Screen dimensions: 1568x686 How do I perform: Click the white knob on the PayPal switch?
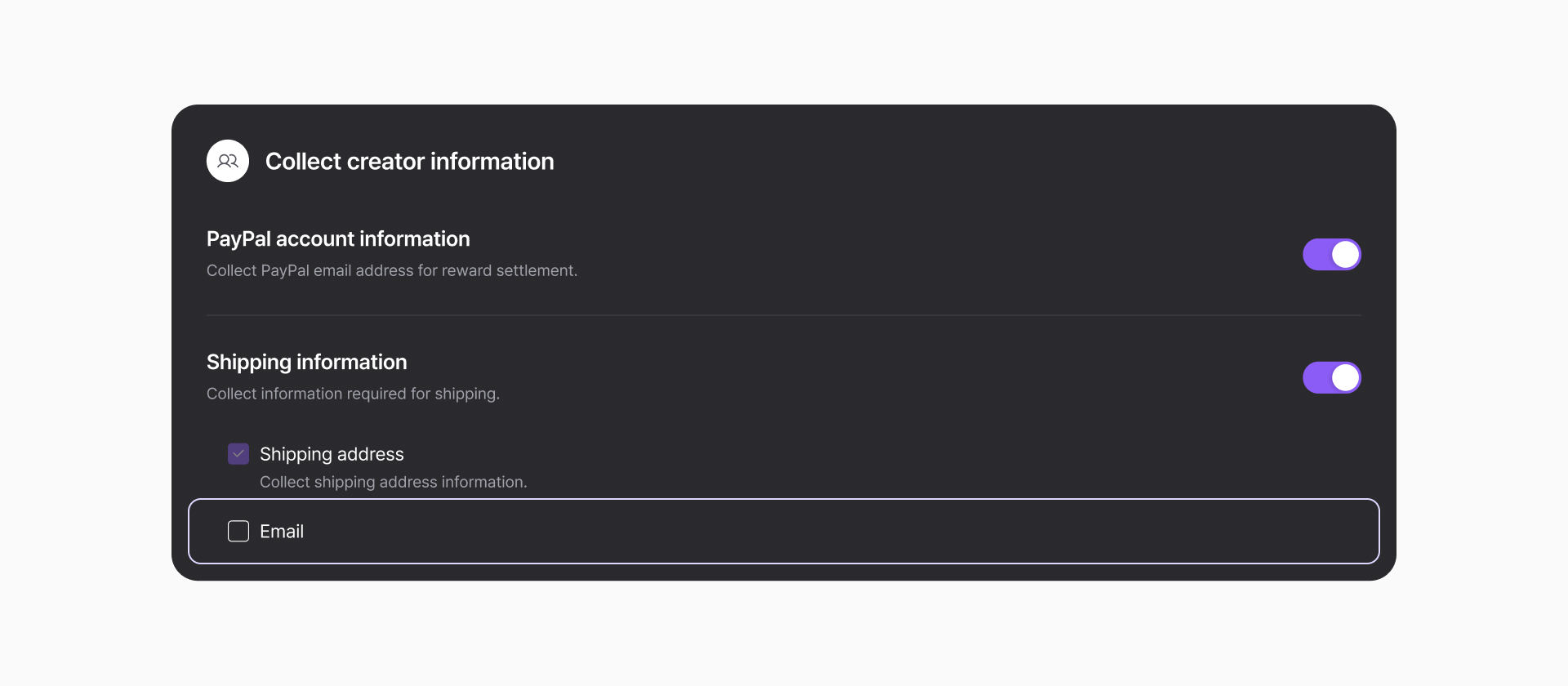(1345, 254)
